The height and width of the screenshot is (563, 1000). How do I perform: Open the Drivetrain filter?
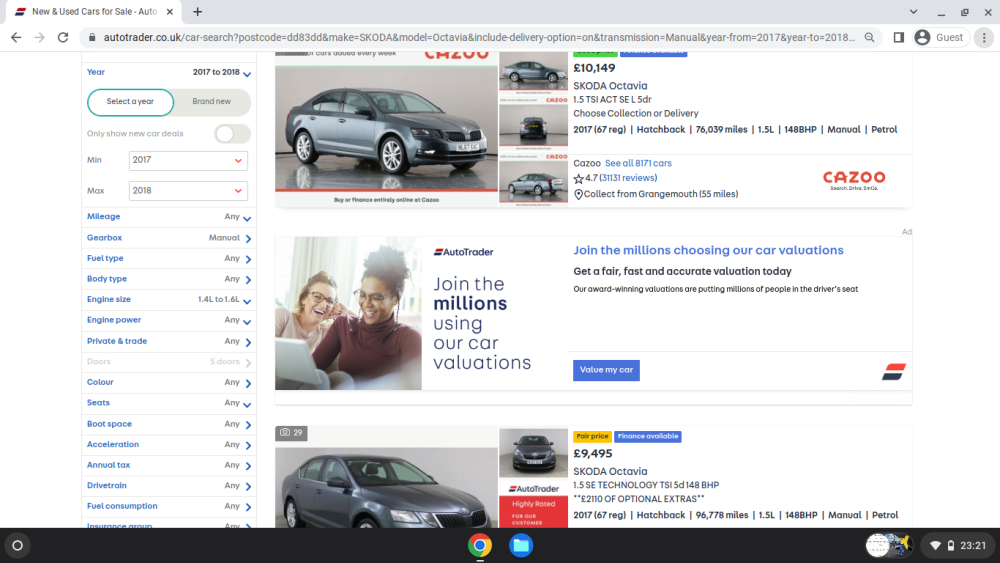pos(169,486)
